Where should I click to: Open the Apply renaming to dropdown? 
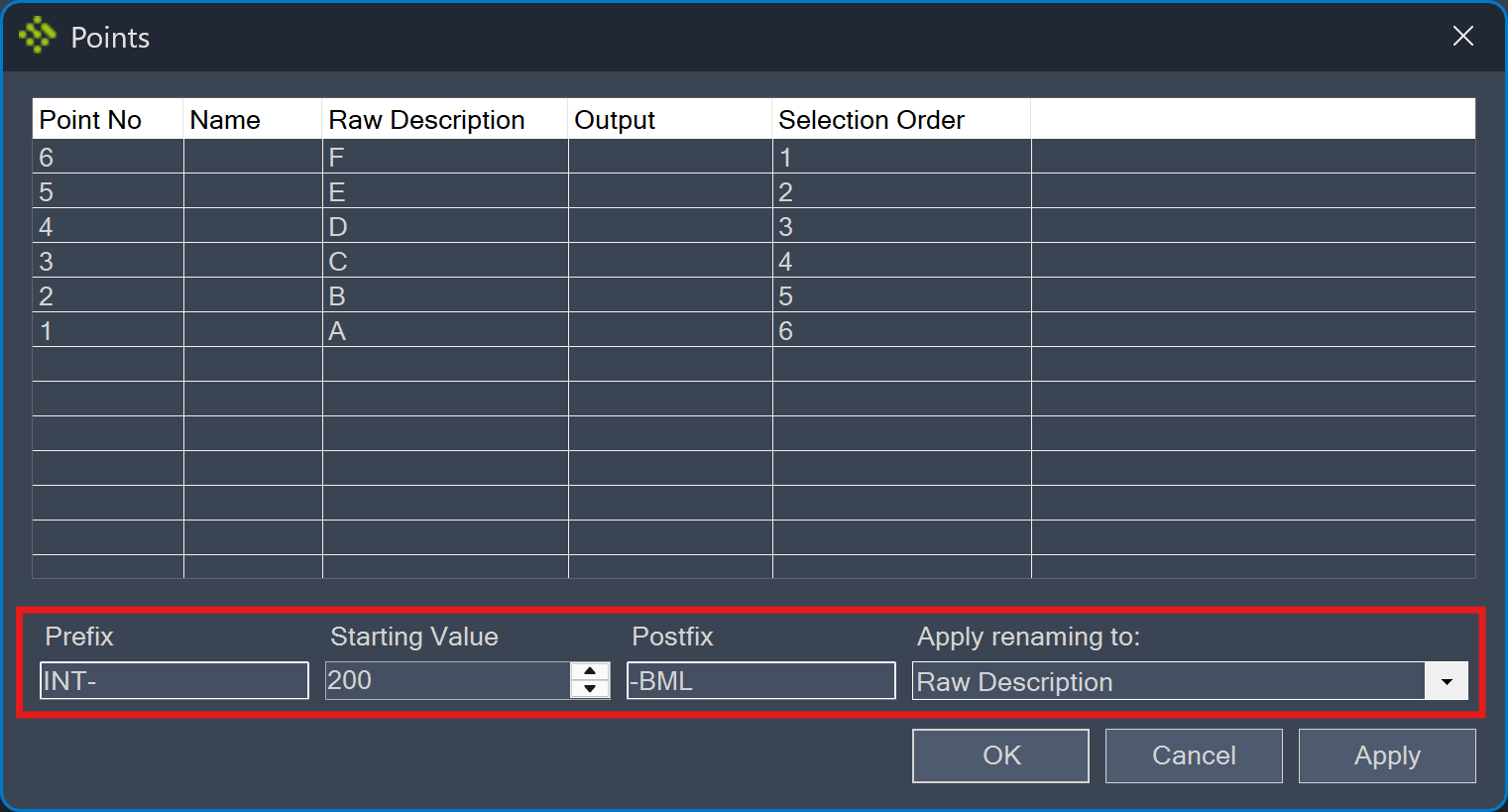[x=1447, y=681]
